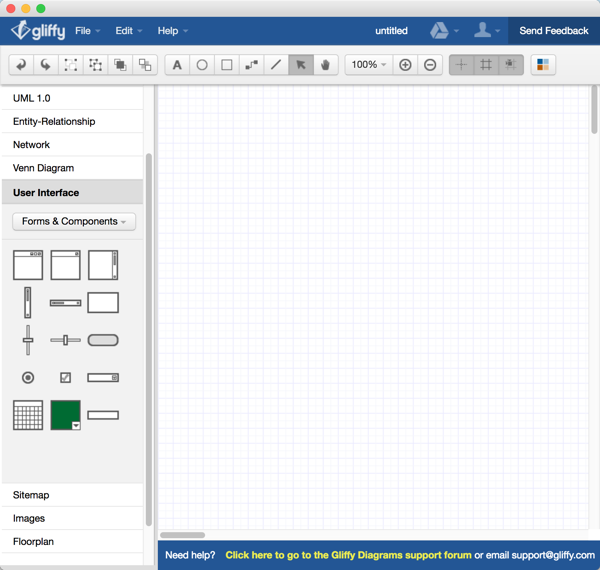The image size is (600, 570).
Task: Open the Network shape library
Action: (x=72, y=145)
